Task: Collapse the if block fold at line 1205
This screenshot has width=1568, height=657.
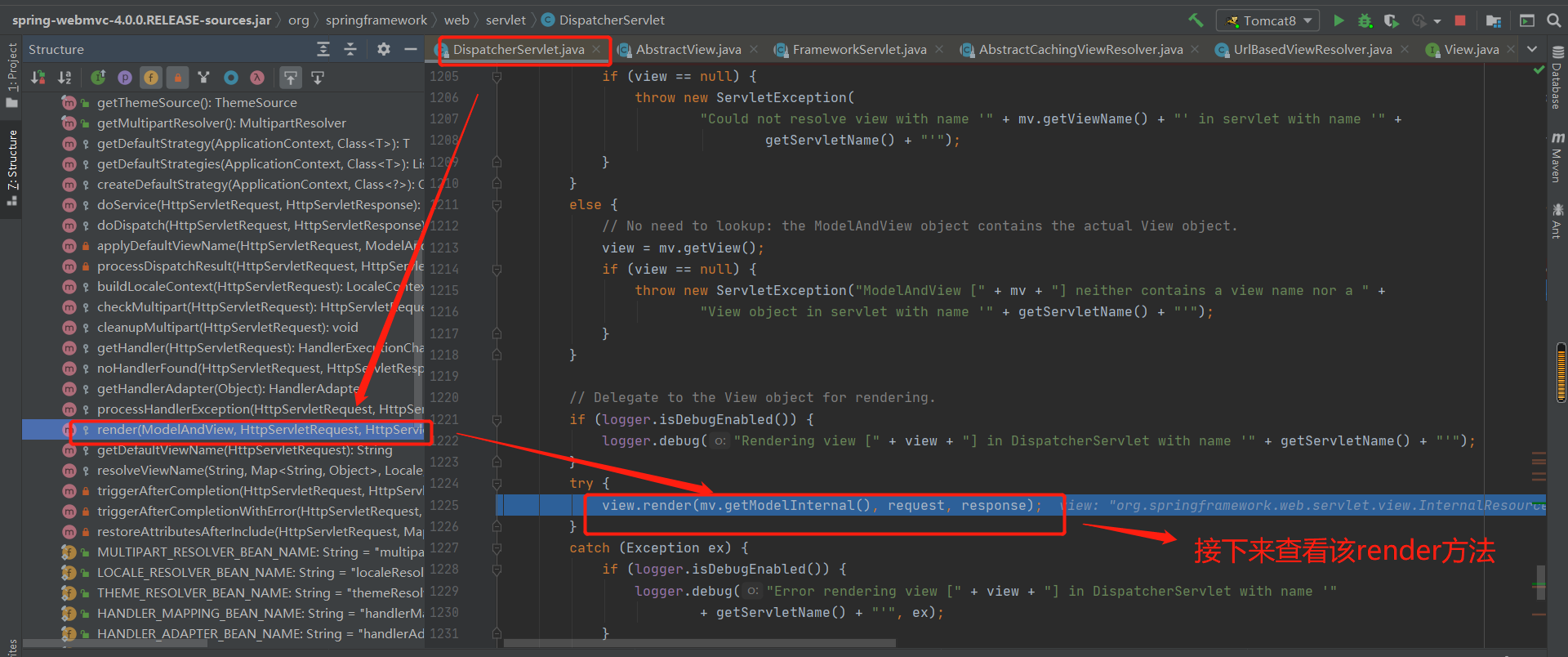Action: point(497,76)
